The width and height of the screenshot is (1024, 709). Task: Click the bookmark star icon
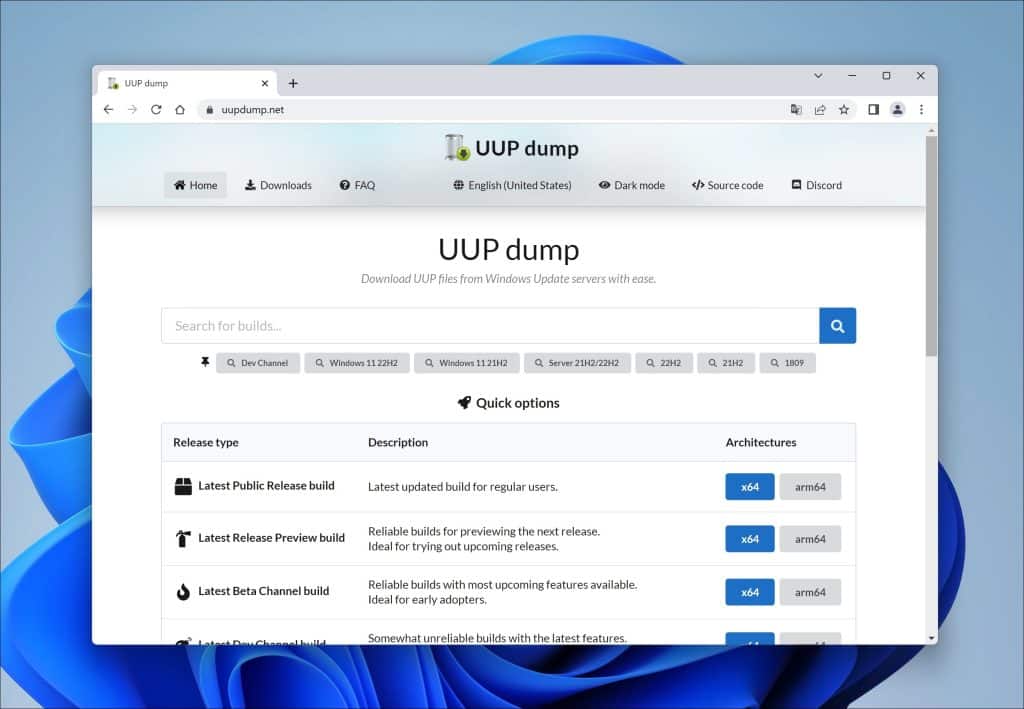click(x=844, y=109)
